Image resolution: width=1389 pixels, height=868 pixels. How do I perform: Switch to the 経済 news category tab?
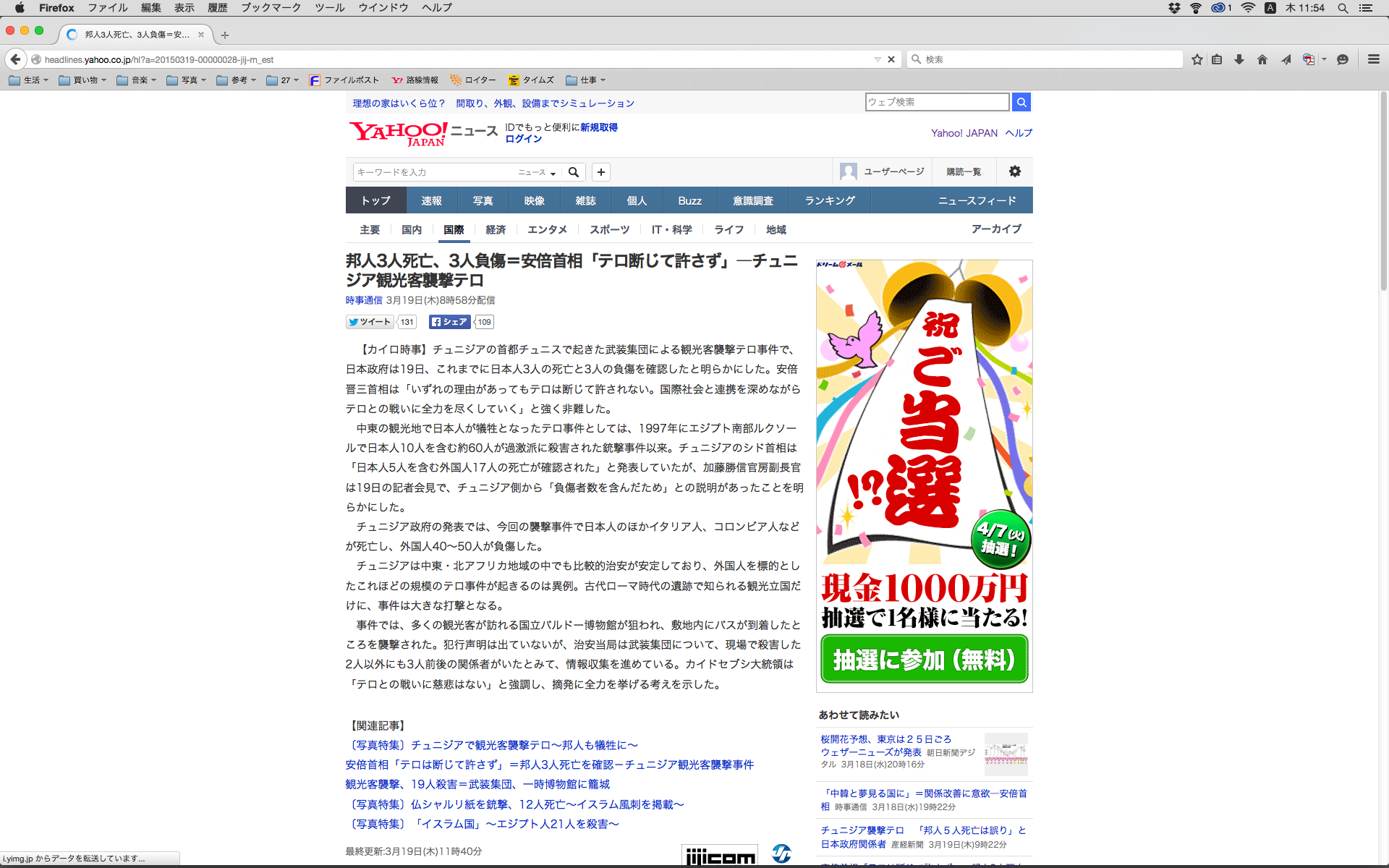pos(496,229)
